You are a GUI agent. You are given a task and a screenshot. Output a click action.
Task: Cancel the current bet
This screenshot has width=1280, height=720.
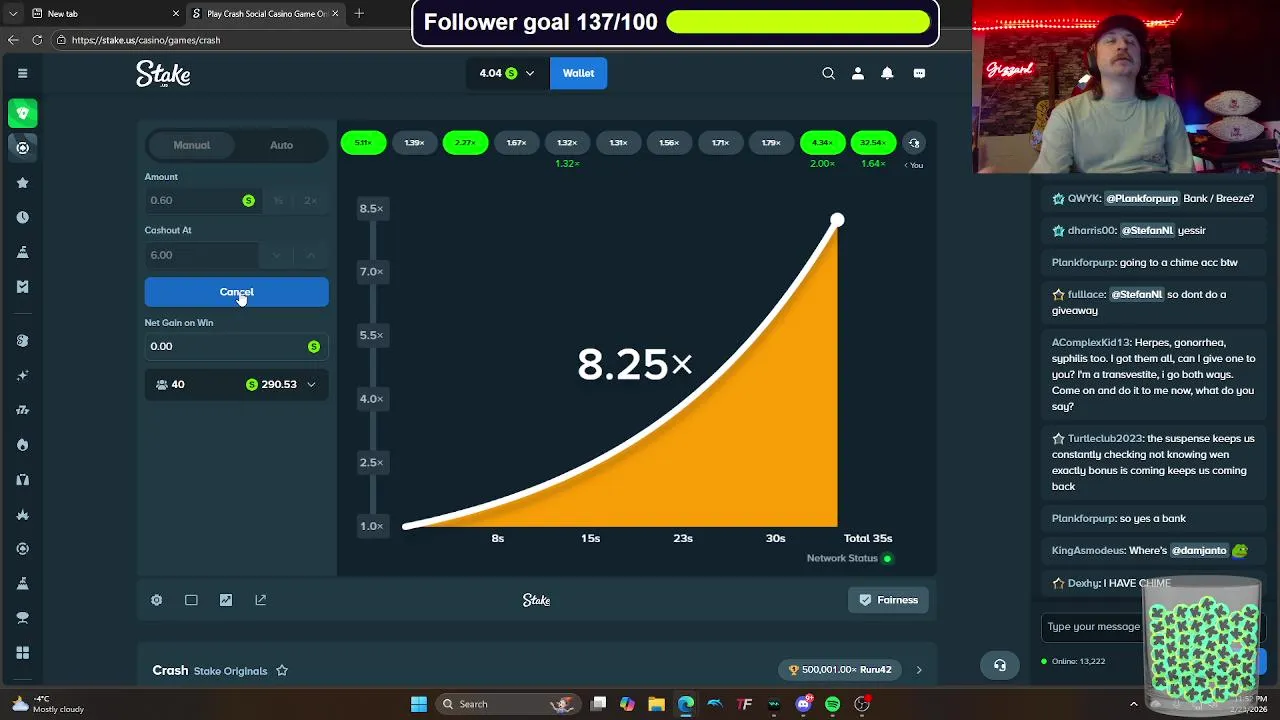pyautogui.click(x=236, y=292)
